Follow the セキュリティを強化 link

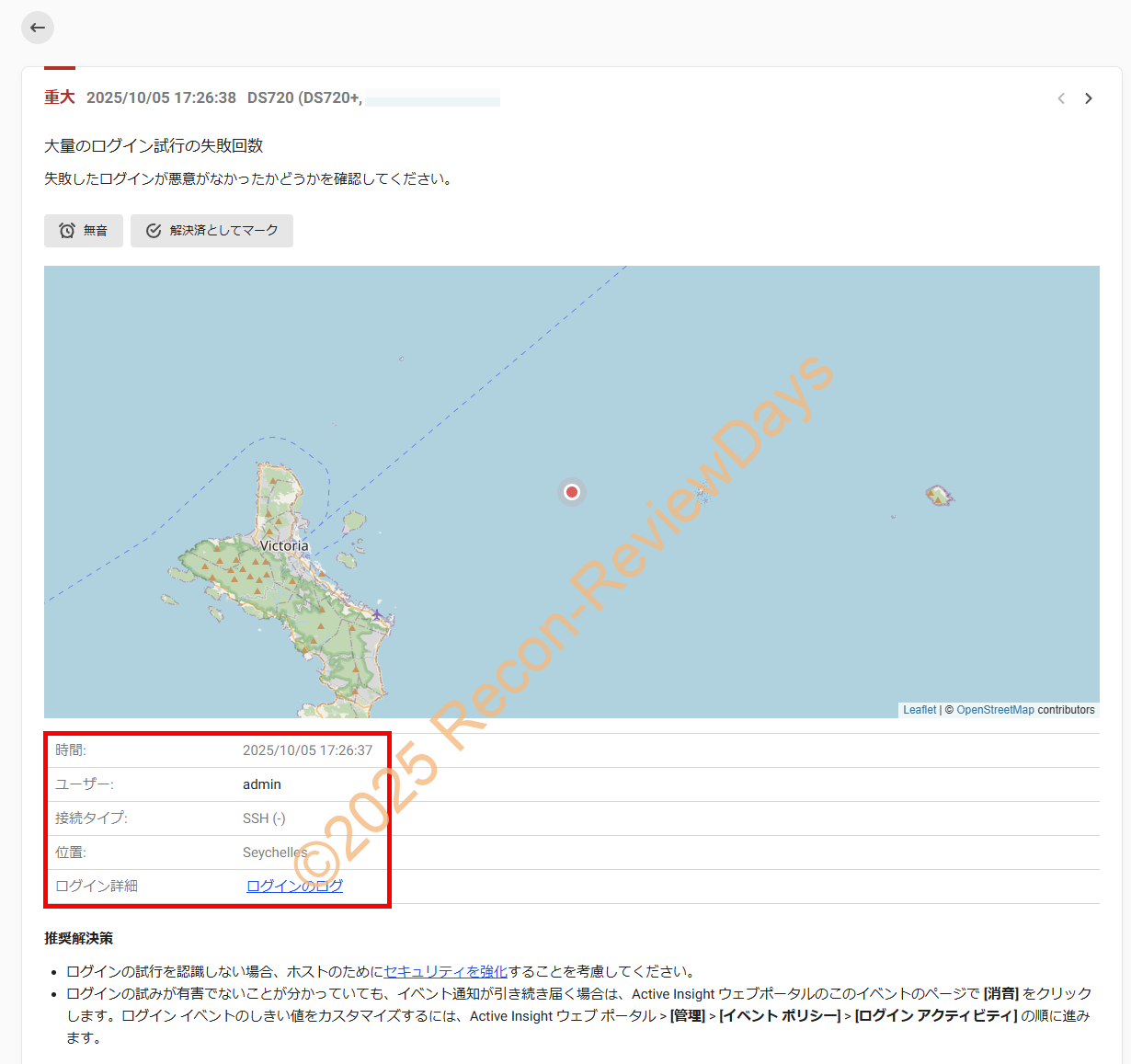pos(445,971)
